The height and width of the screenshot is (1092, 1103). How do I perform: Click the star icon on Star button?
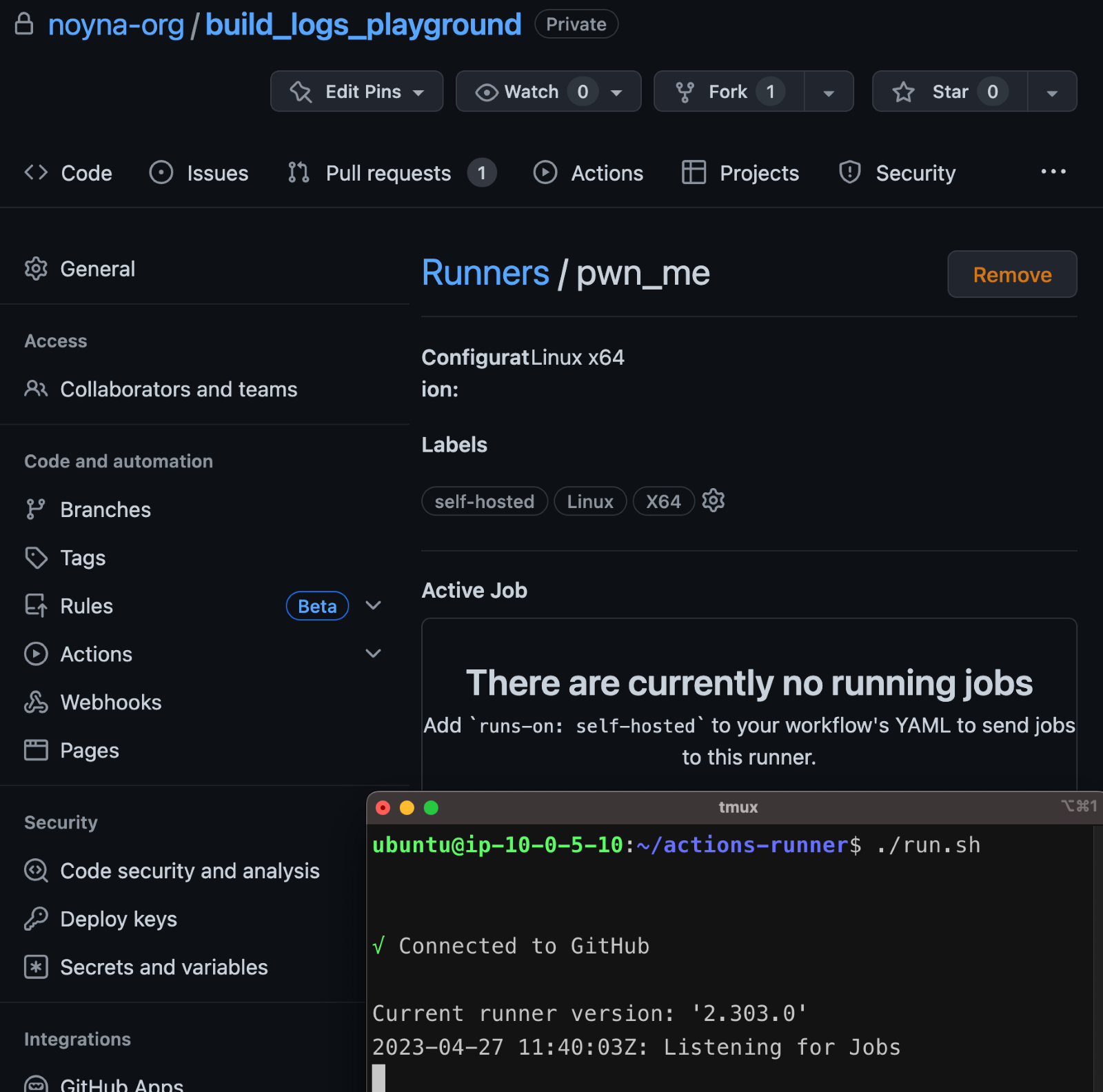click(x=903, y=92)
